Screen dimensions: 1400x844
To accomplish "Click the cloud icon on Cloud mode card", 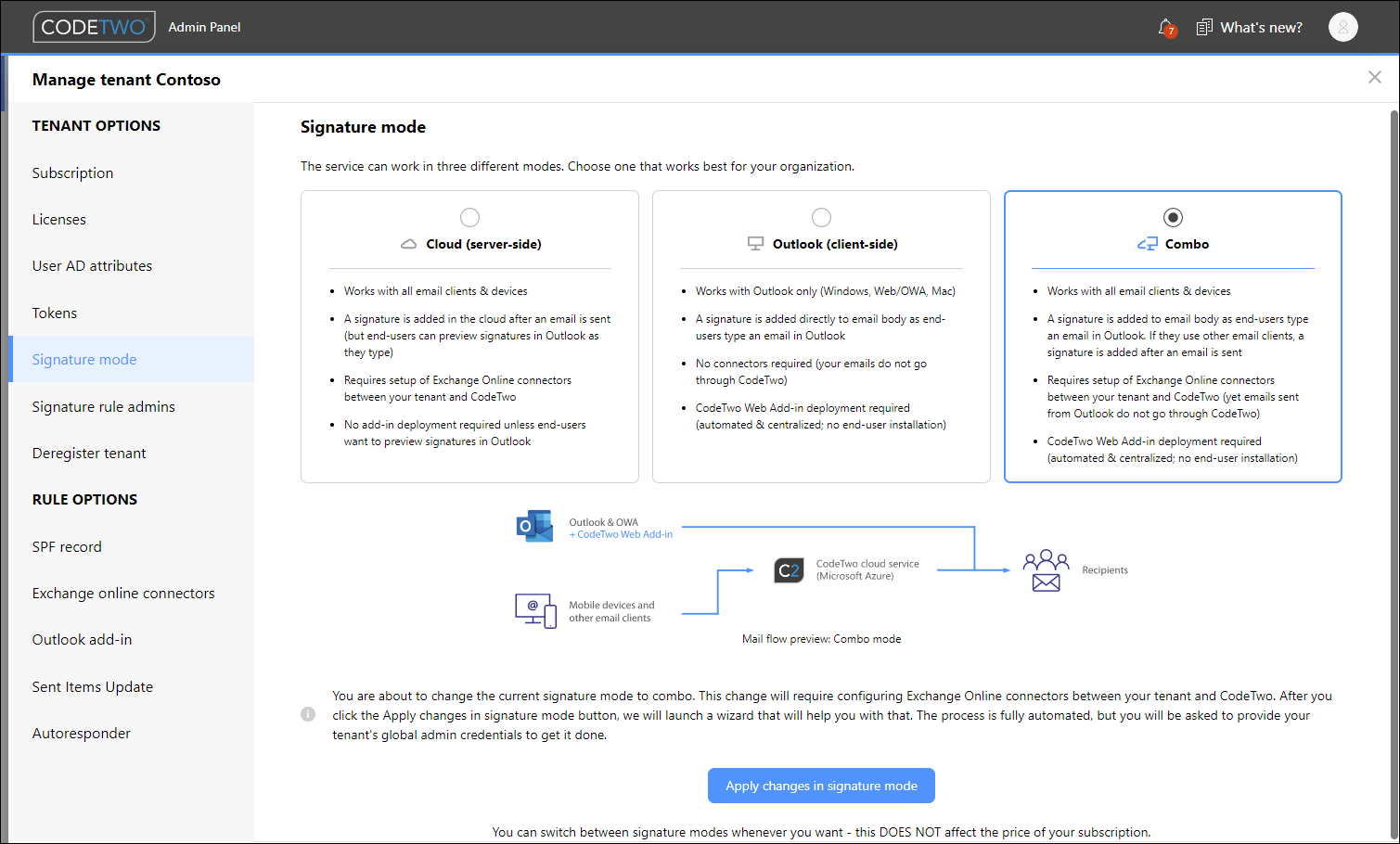I will click(x=408, y=243).
